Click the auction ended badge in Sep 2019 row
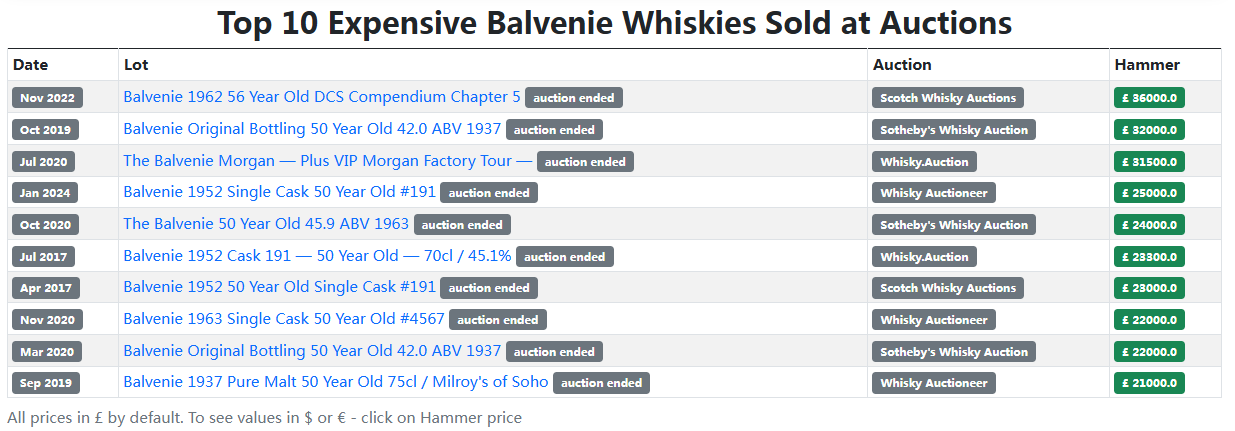Screen dimensions: 1235x431 601,383
